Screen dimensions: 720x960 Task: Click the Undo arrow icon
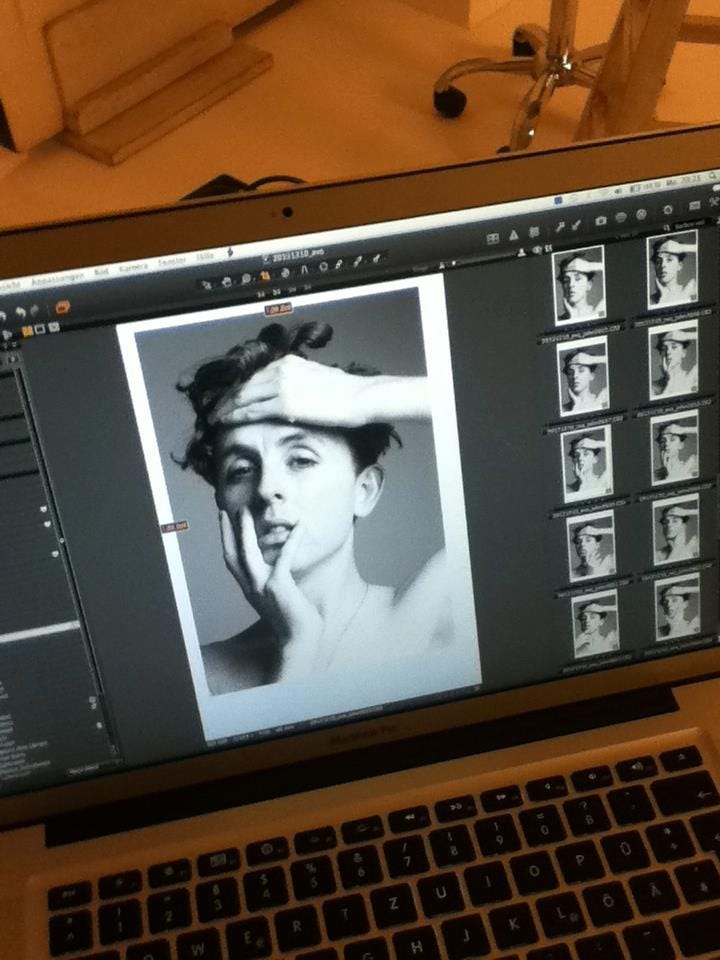(x=20, y=312)
